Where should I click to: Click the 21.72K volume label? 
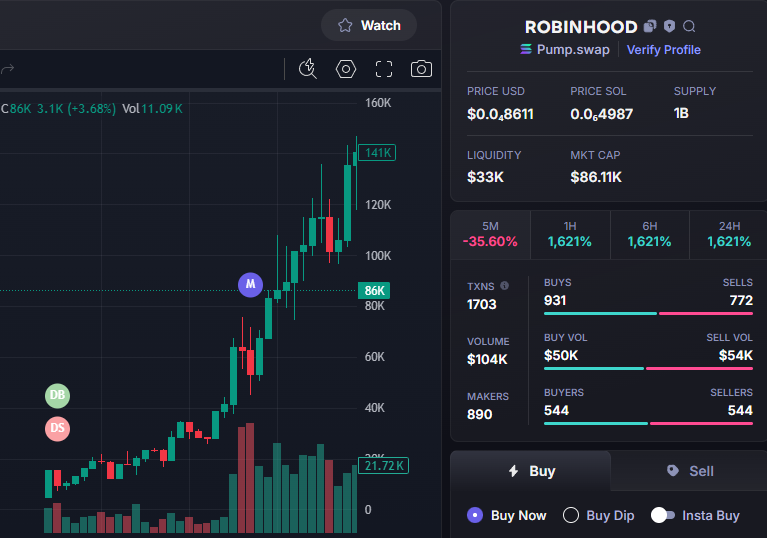coord(384,466)
